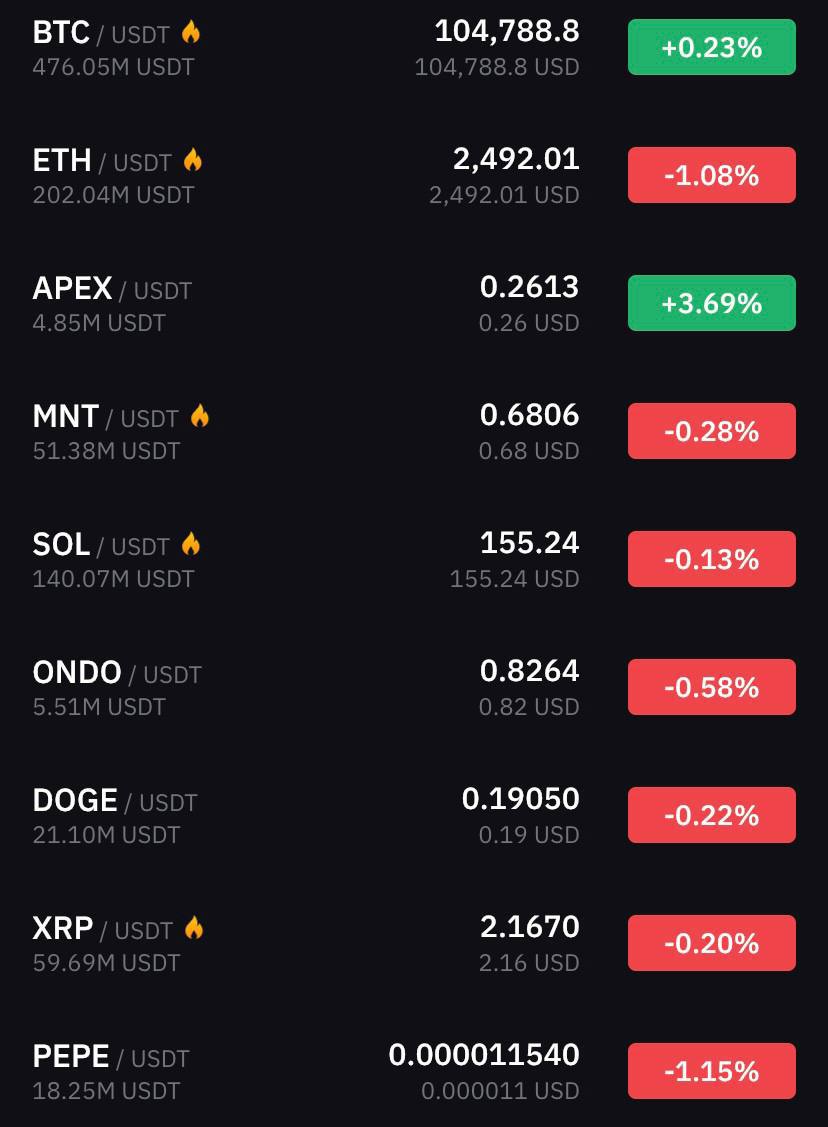
Task: Tap the SOL -0.13% change badge
Action: tap(711, 559)
